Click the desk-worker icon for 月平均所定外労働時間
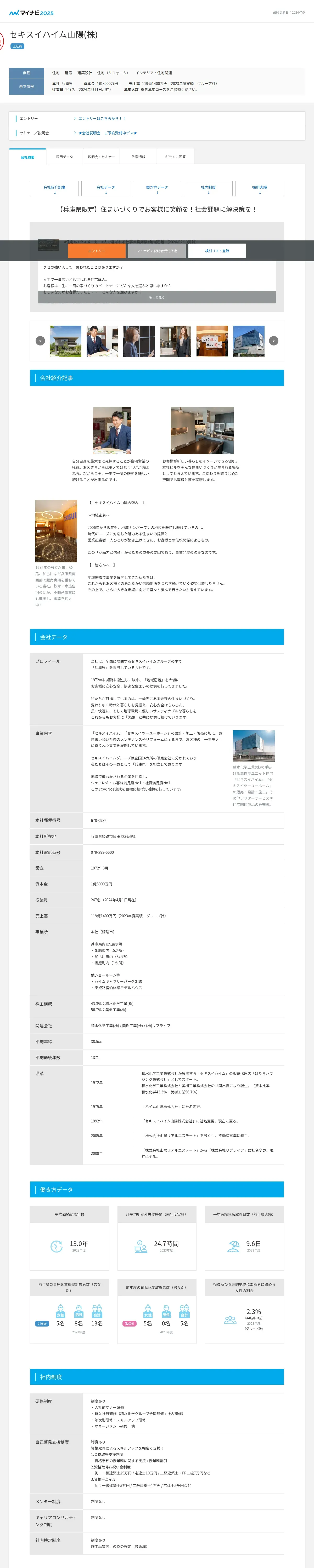Image resolution: width=314 pixels, height=1568 pixels. (141, 1246)
